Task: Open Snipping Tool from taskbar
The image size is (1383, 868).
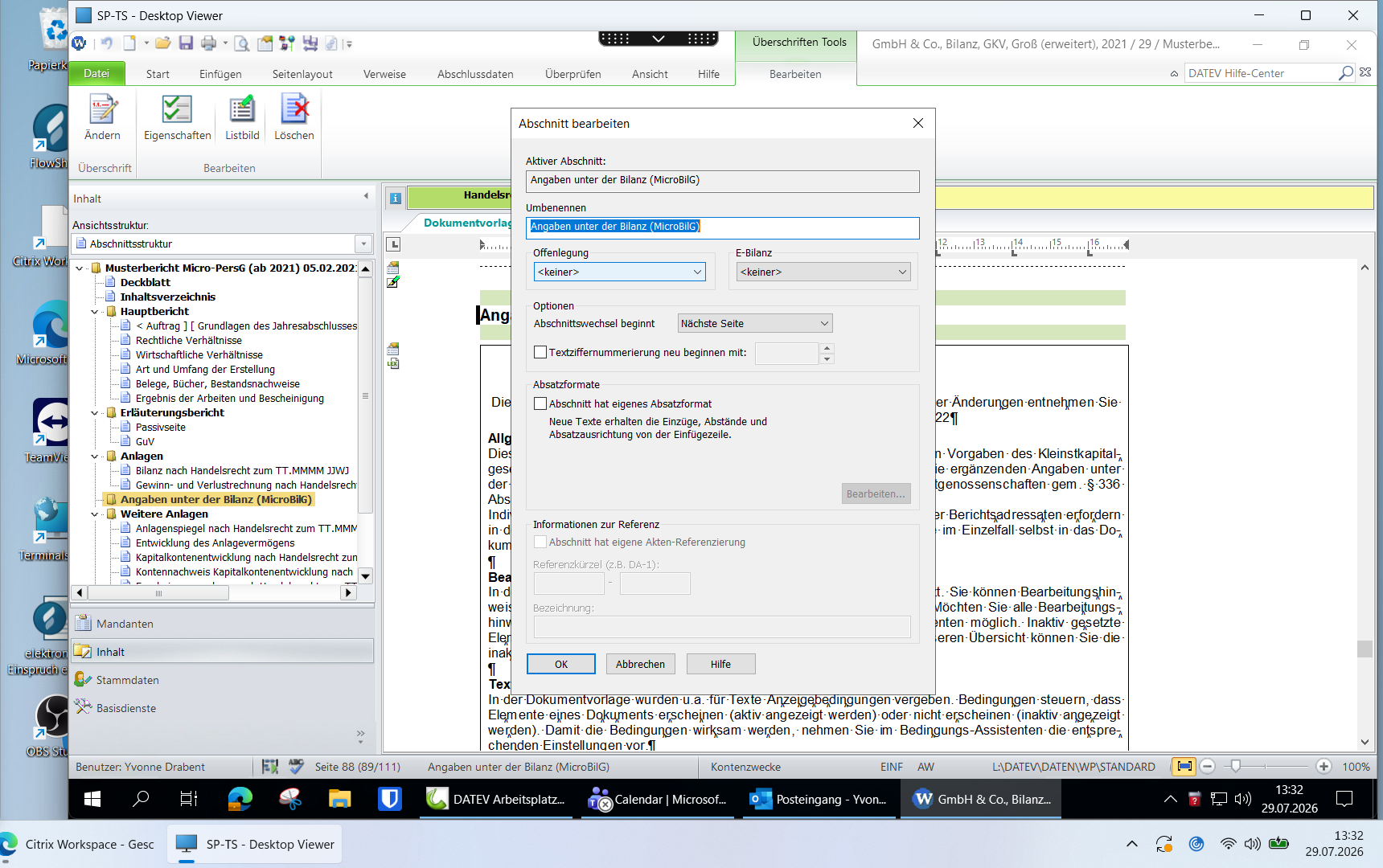Action: point(289,799)
